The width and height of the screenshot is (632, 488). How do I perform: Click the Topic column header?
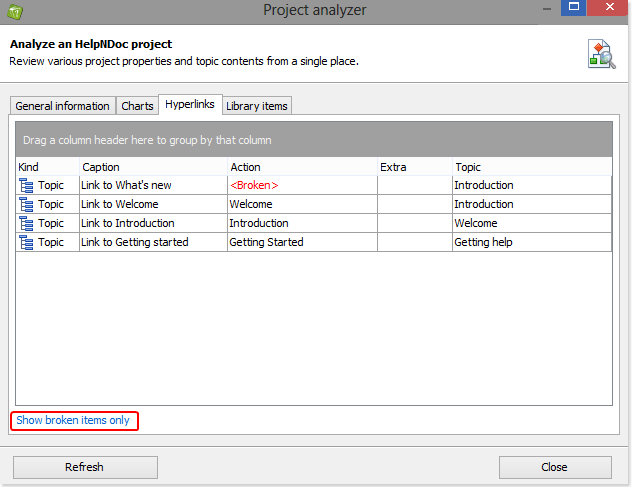532,167
